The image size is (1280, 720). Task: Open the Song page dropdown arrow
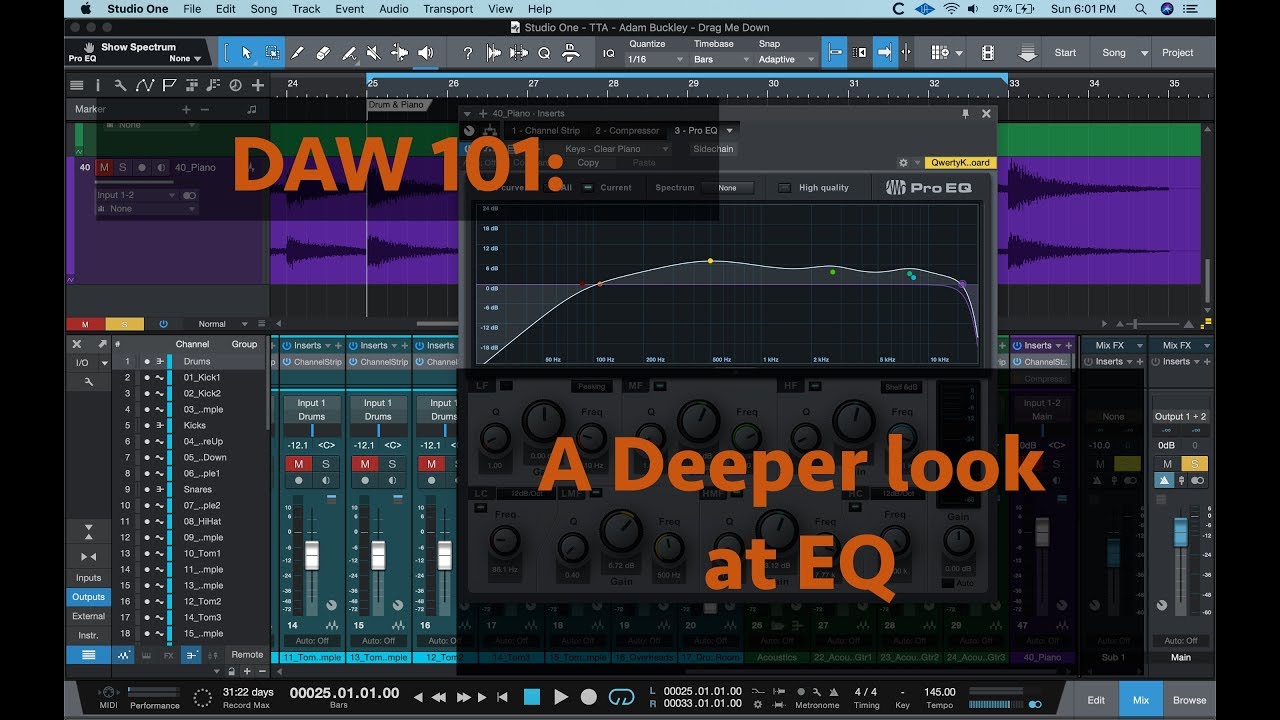pos(1143,54)
